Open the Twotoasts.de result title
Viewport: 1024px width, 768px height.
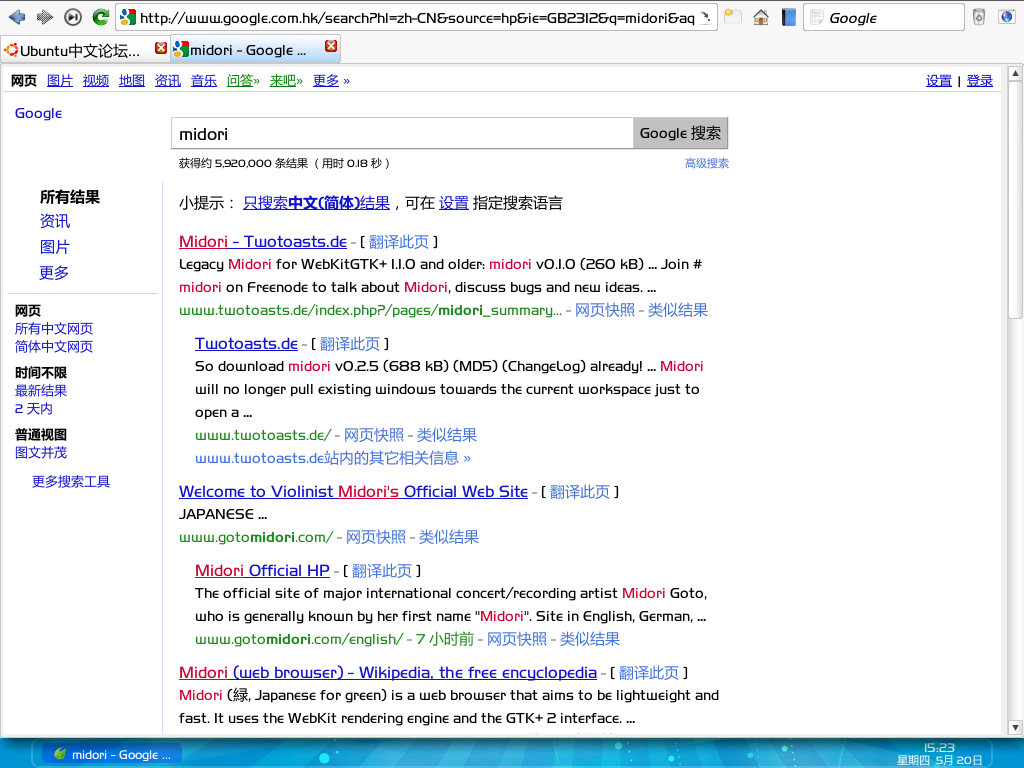tap(246, 344)
